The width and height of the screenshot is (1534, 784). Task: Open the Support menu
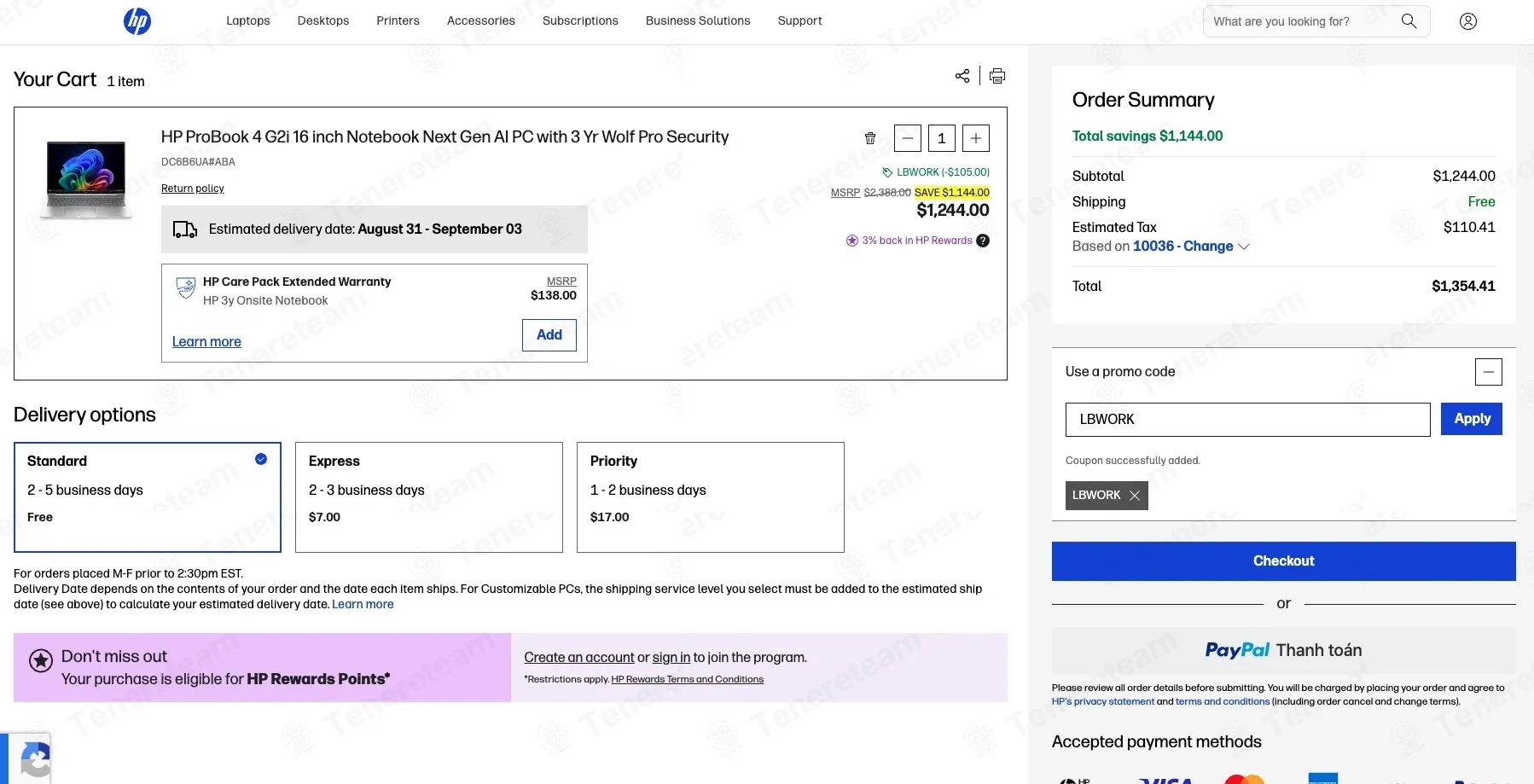tap(800, 20)
